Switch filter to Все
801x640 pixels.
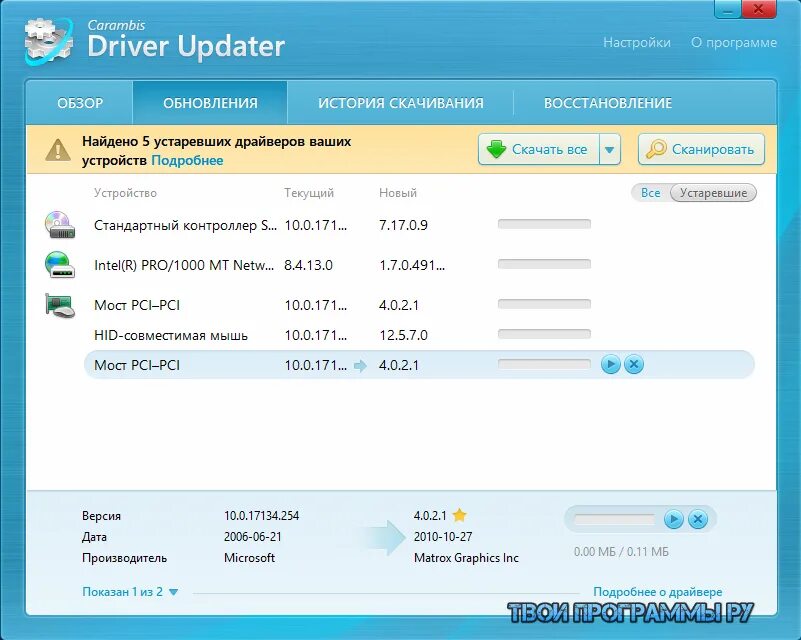(650, 193)
